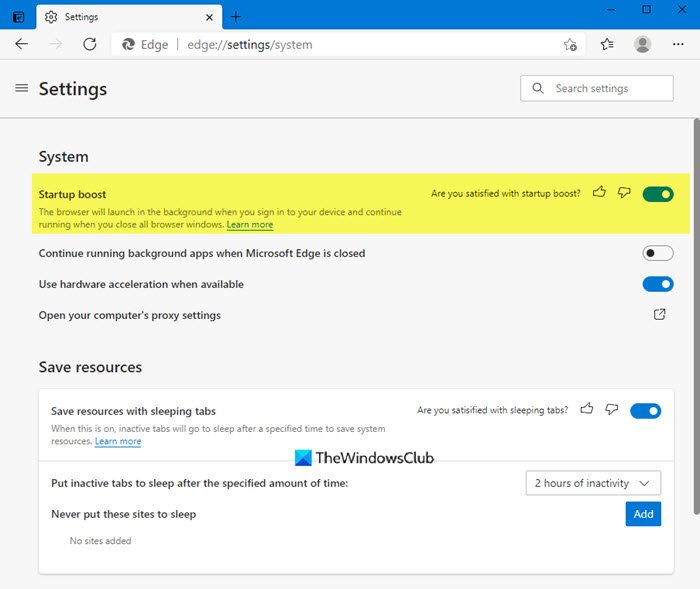The height and width of the screenshot is (589, 700).
Task: Turn off hardware acceleration toggle
Action: (x=657, y=284)
